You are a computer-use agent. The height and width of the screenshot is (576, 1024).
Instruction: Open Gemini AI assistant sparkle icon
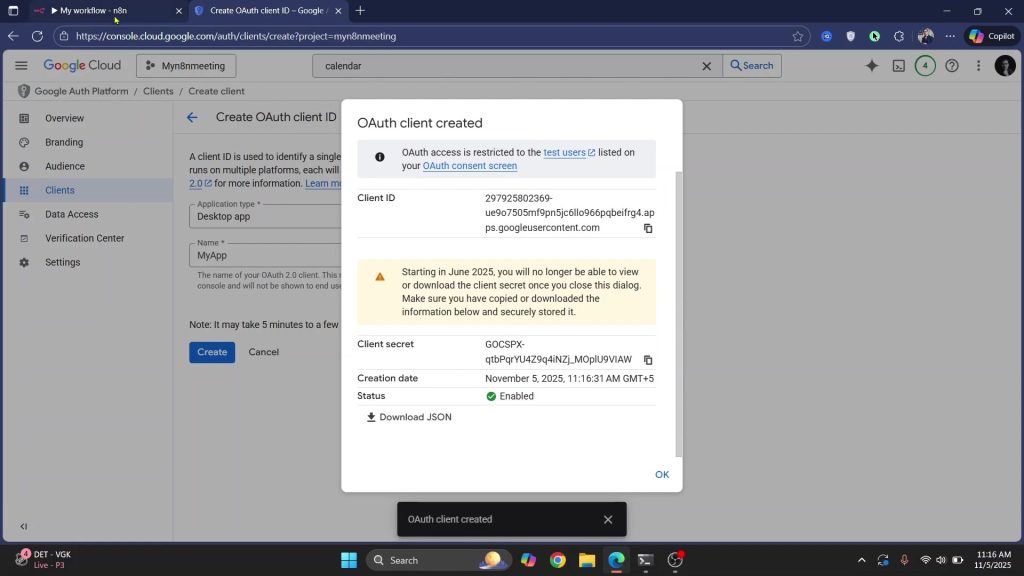coord(871,66)
